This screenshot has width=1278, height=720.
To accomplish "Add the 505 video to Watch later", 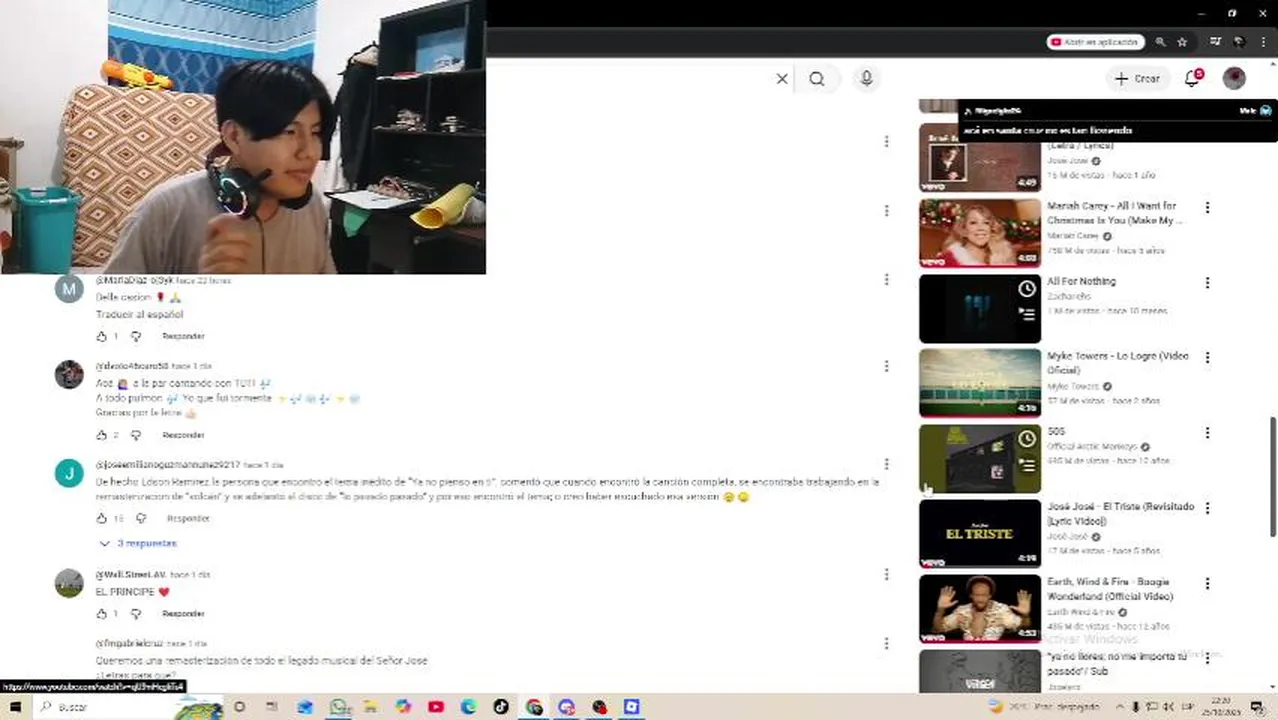I will pyautogui.click(x=1027, y=439).
